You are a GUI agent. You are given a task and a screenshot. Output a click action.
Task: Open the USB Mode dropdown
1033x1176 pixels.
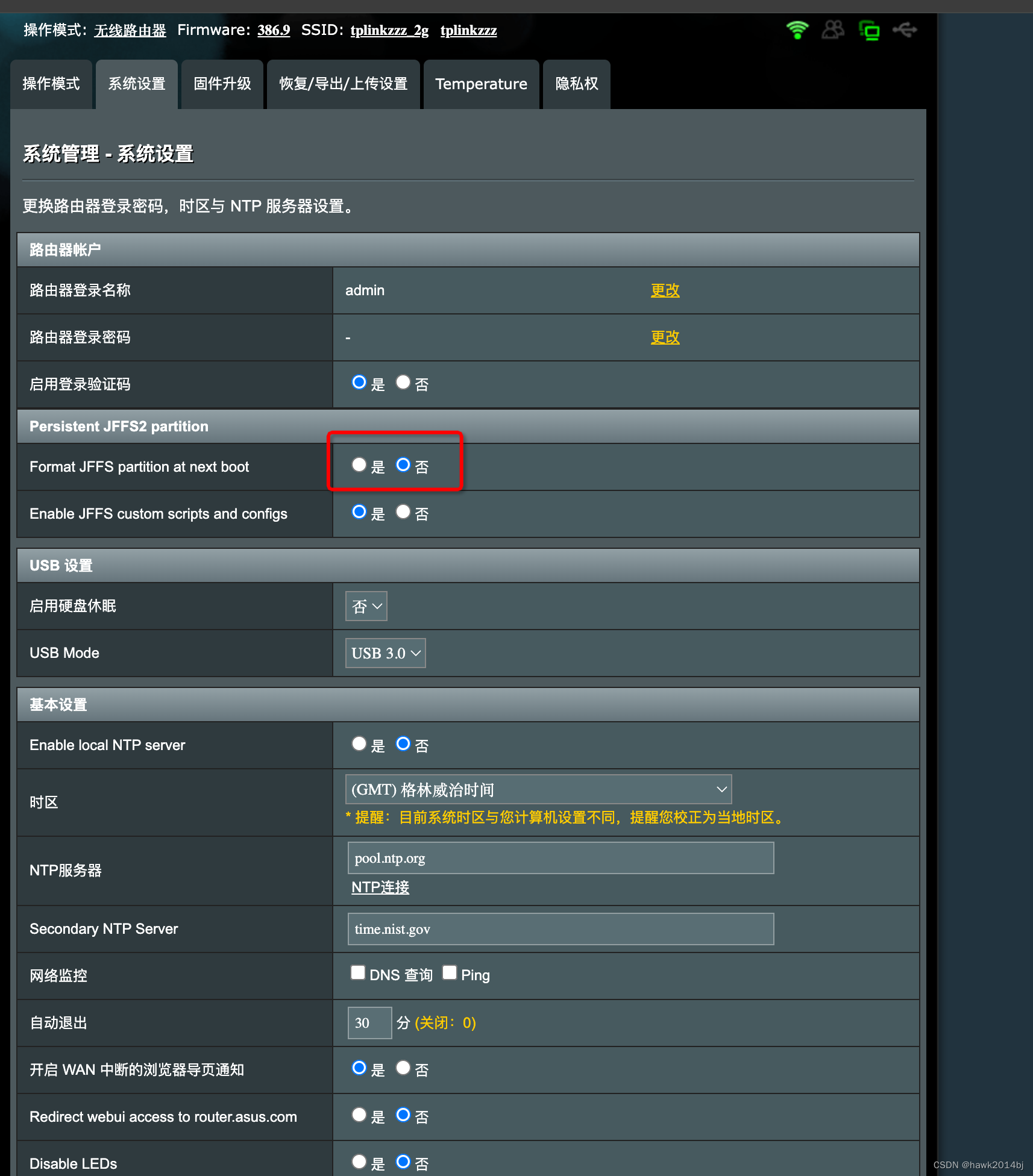(x=385, y=652)
